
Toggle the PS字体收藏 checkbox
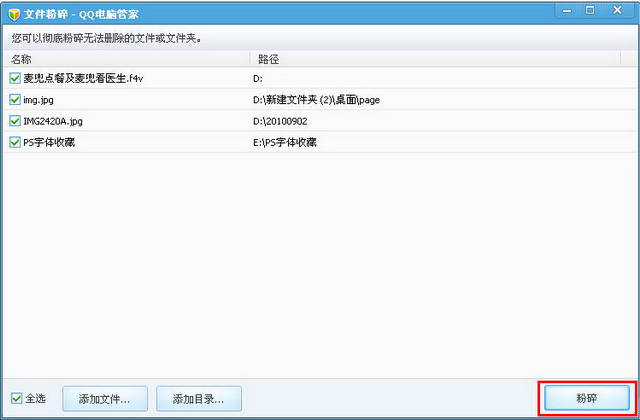pos(15,142)
